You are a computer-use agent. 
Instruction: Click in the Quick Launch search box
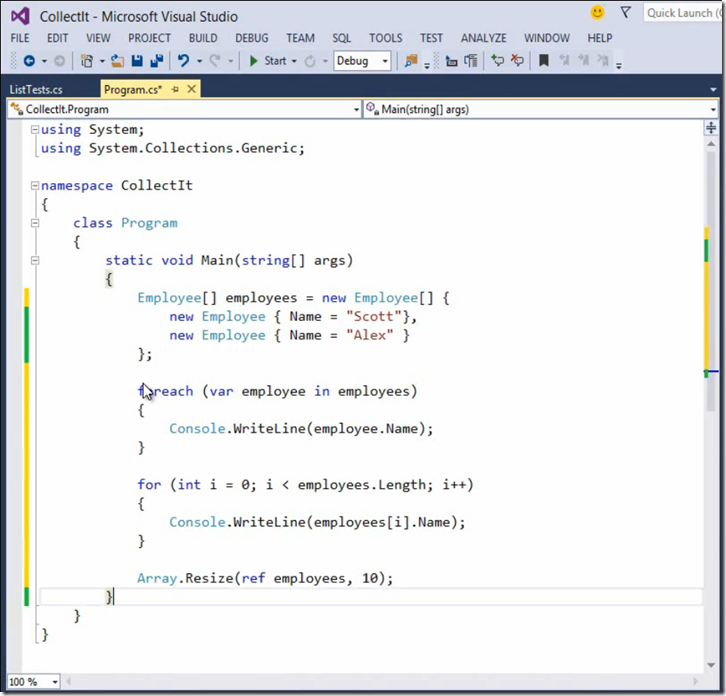[684, 13]
